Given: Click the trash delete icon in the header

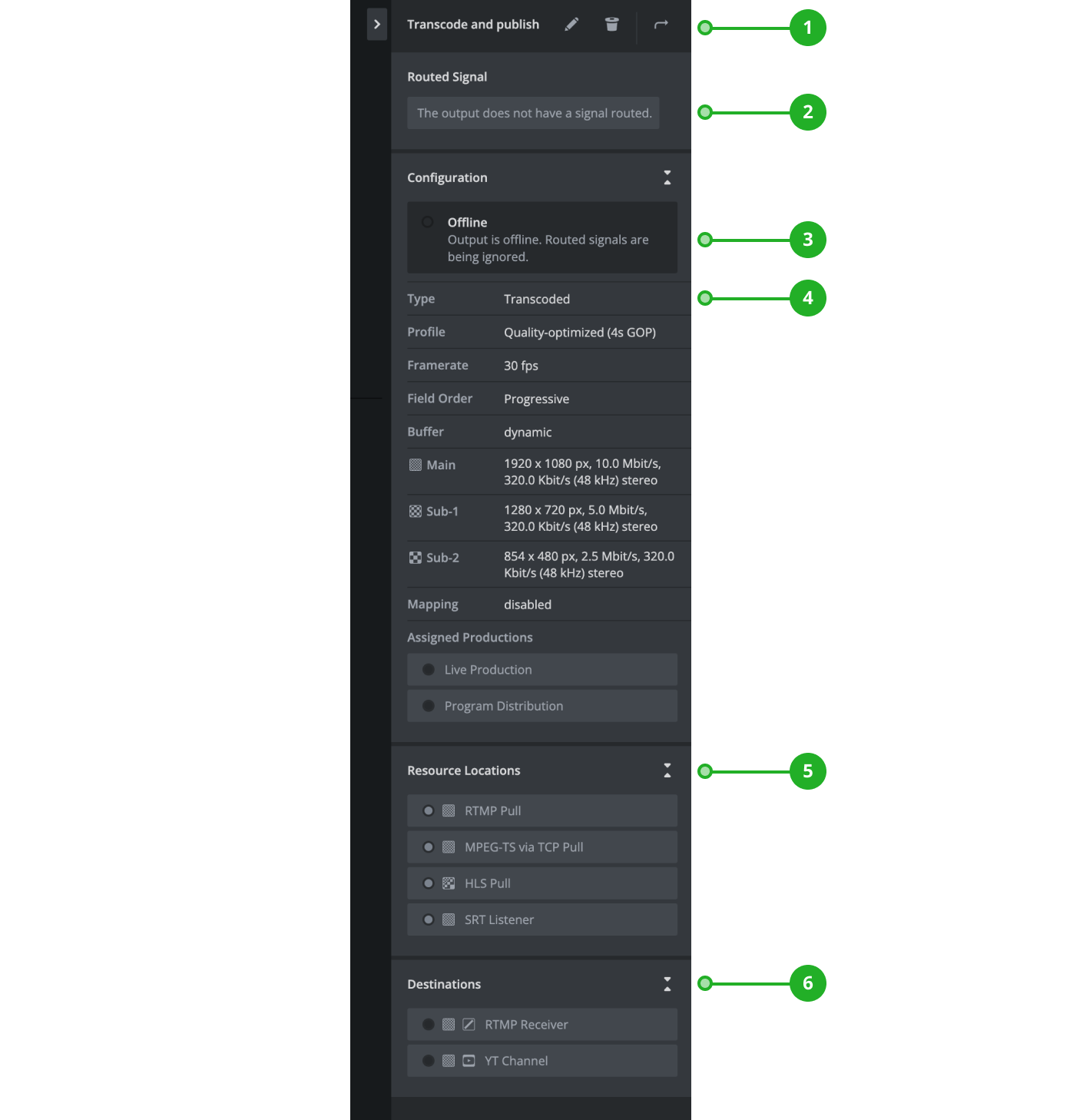Looking at the screenshot, I should [x=611, y=24].
